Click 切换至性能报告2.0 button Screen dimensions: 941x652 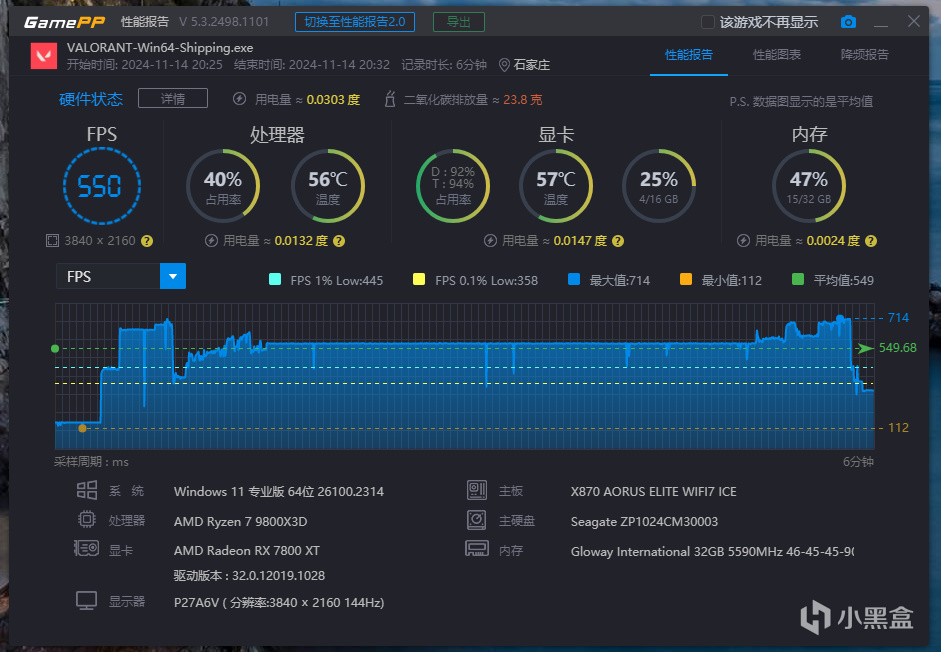click(x=355, y=22)
